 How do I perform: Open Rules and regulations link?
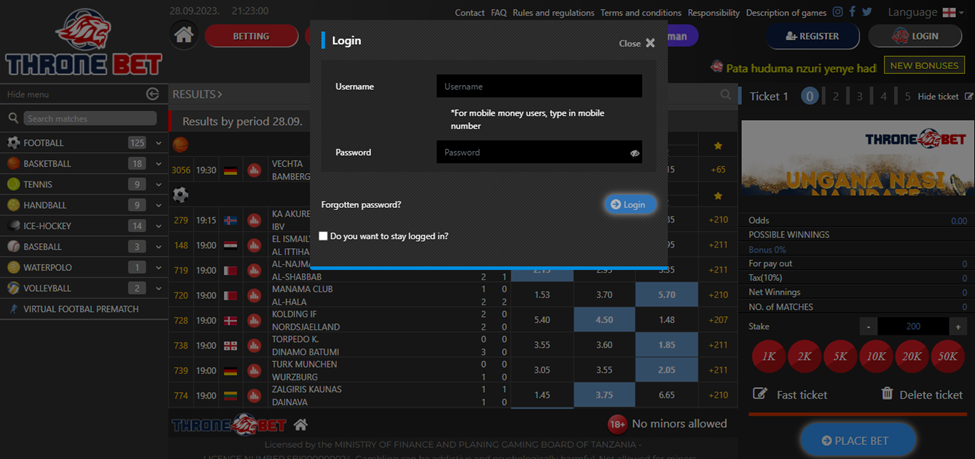[553, 12]
